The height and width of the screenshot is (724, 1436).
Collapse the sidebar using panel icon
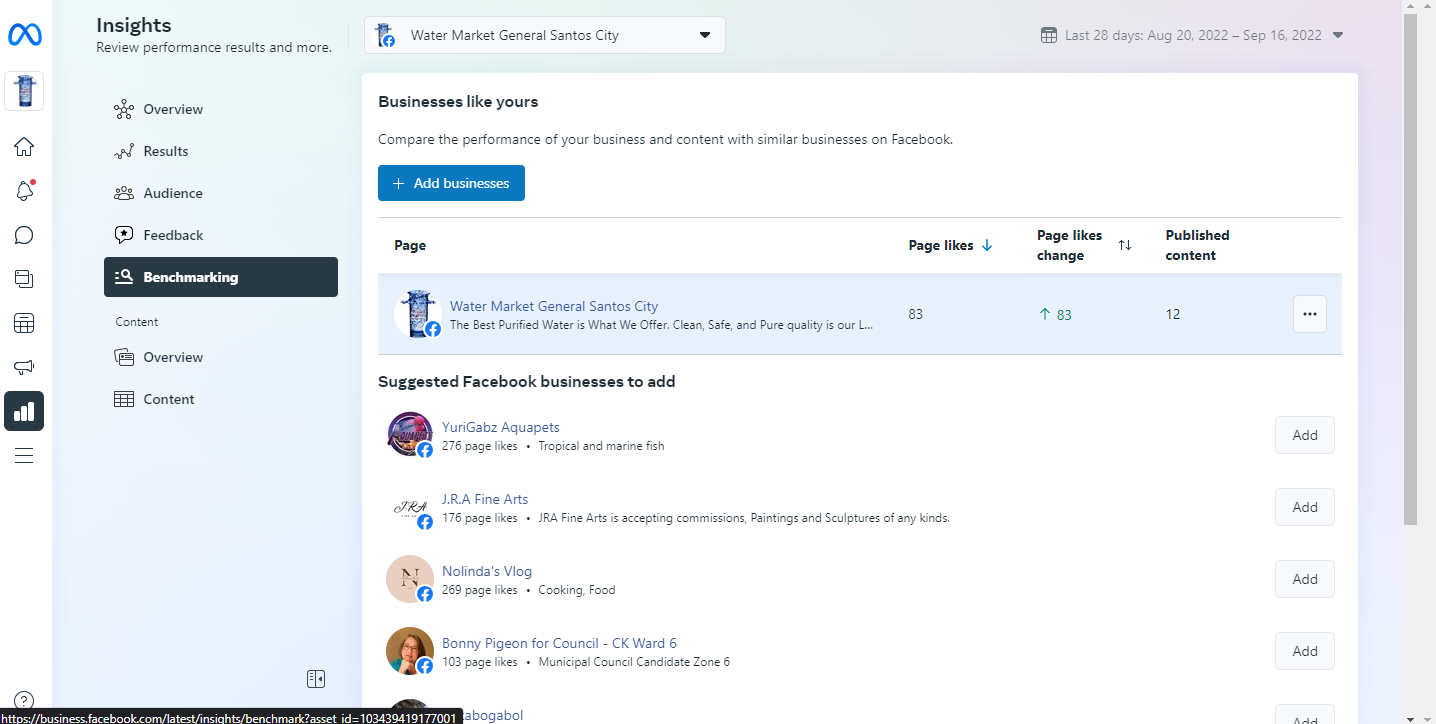(x=316, y=679)
